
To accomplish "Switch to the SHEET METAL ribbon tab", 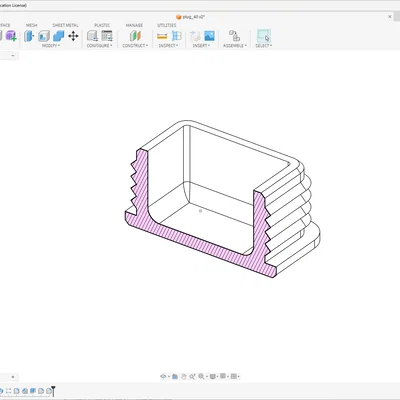I will click(65, 25).
